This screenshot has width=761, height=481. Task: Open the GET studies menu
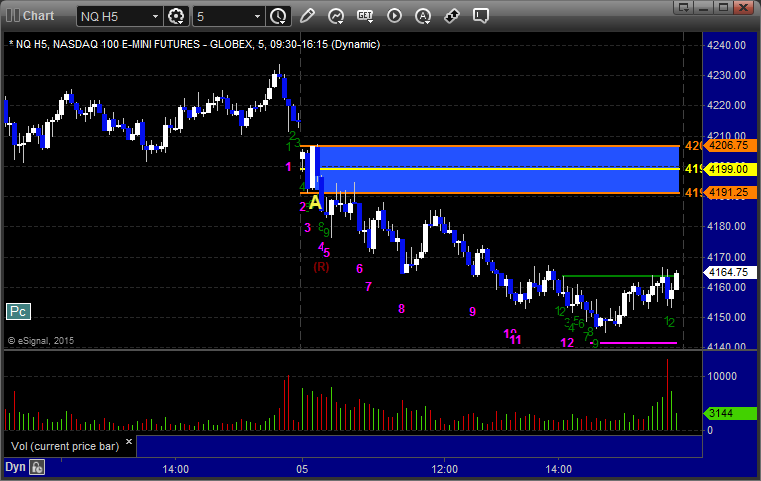click(365, 16)
